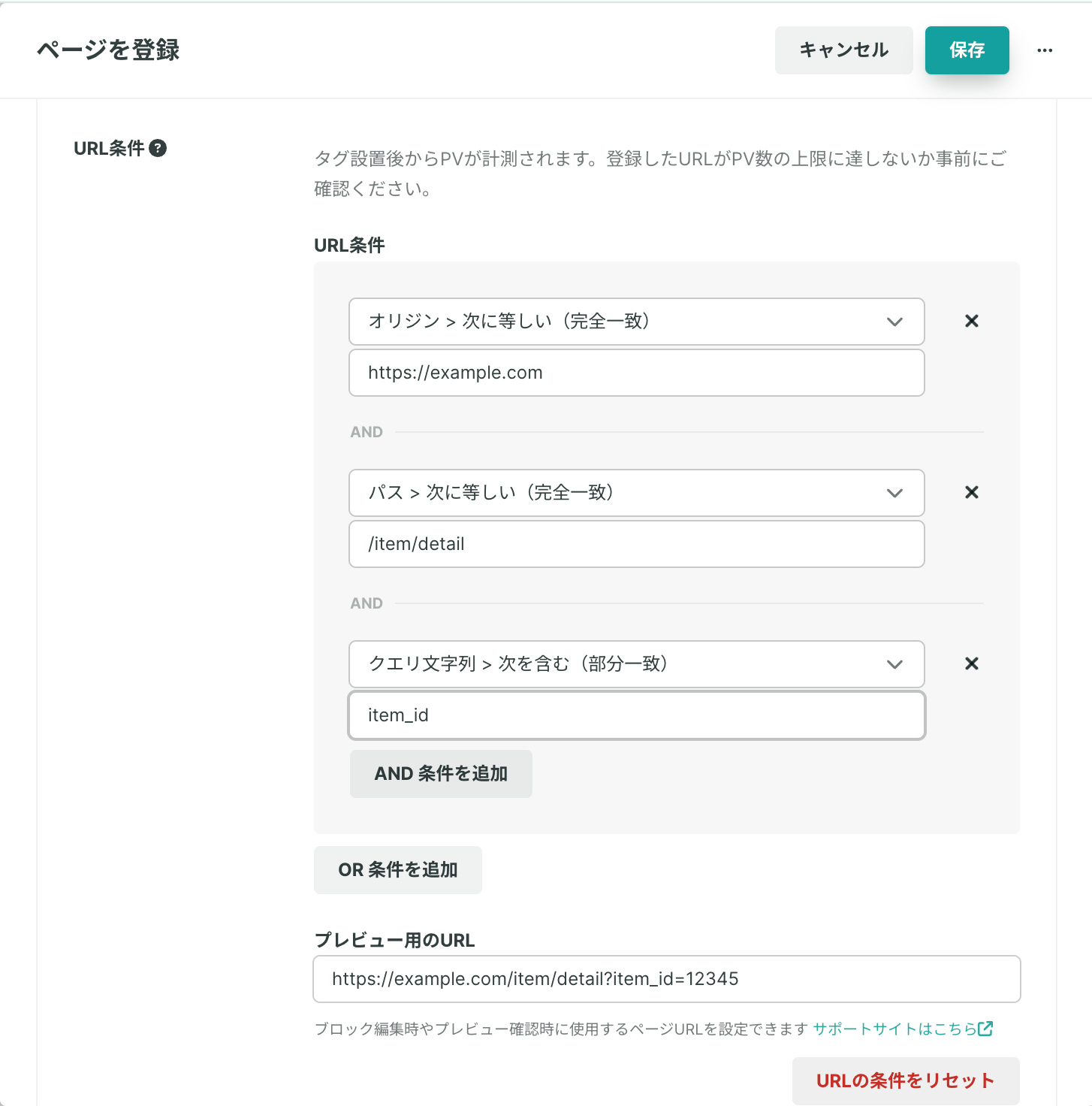
Task: Add another AND 条件を追加
Action: [x=441, y=774]
